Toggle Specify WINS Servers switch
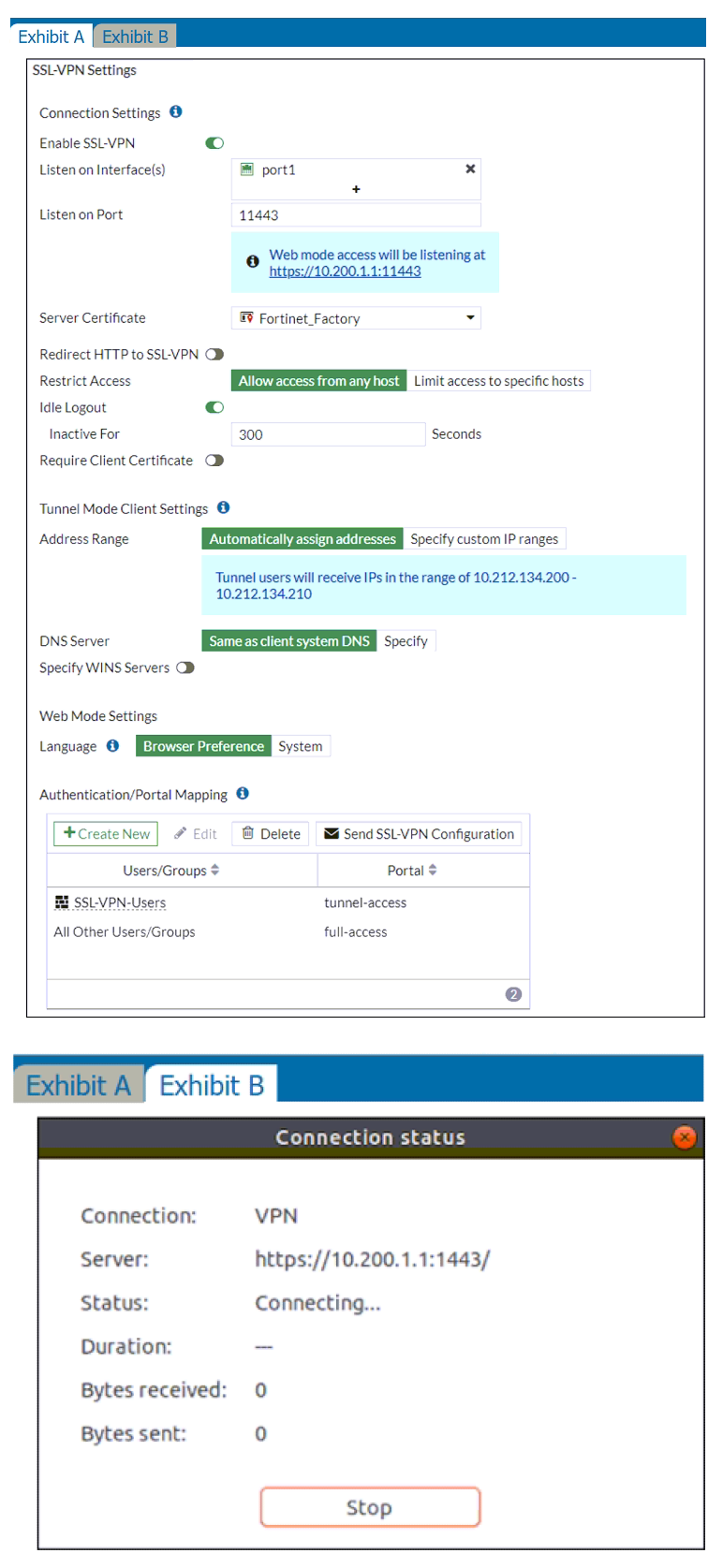This screenshot has width=723, height=1568. tap(185, 667)
